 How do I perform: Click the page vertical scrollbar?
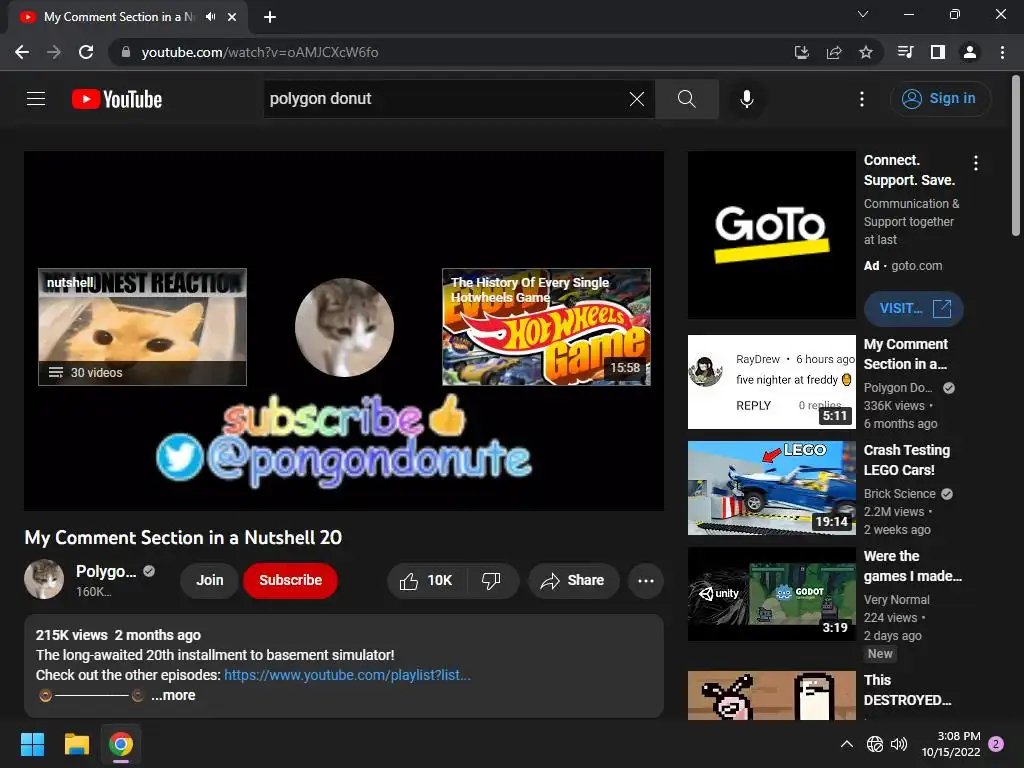1016,154
